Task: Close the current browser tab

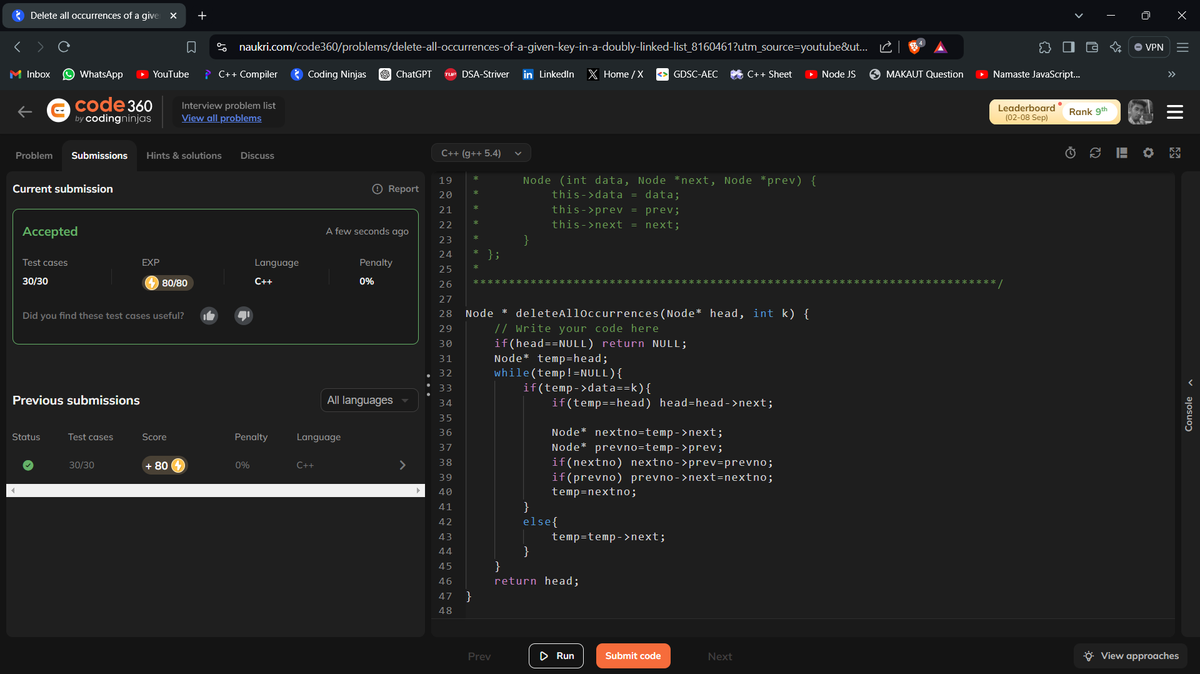Action: tap(172, 16)
